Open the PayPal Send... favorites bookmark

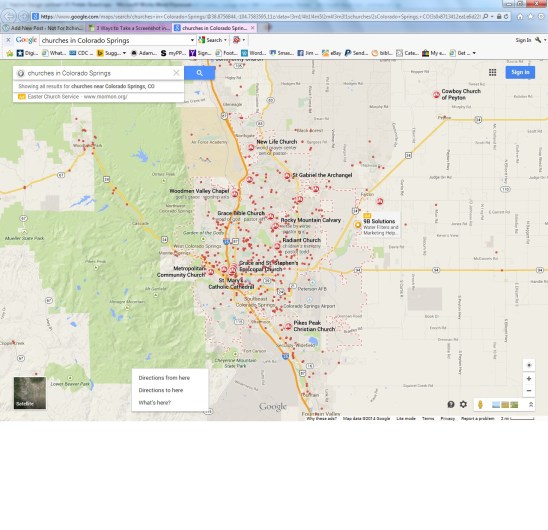[x=356, y=53]
